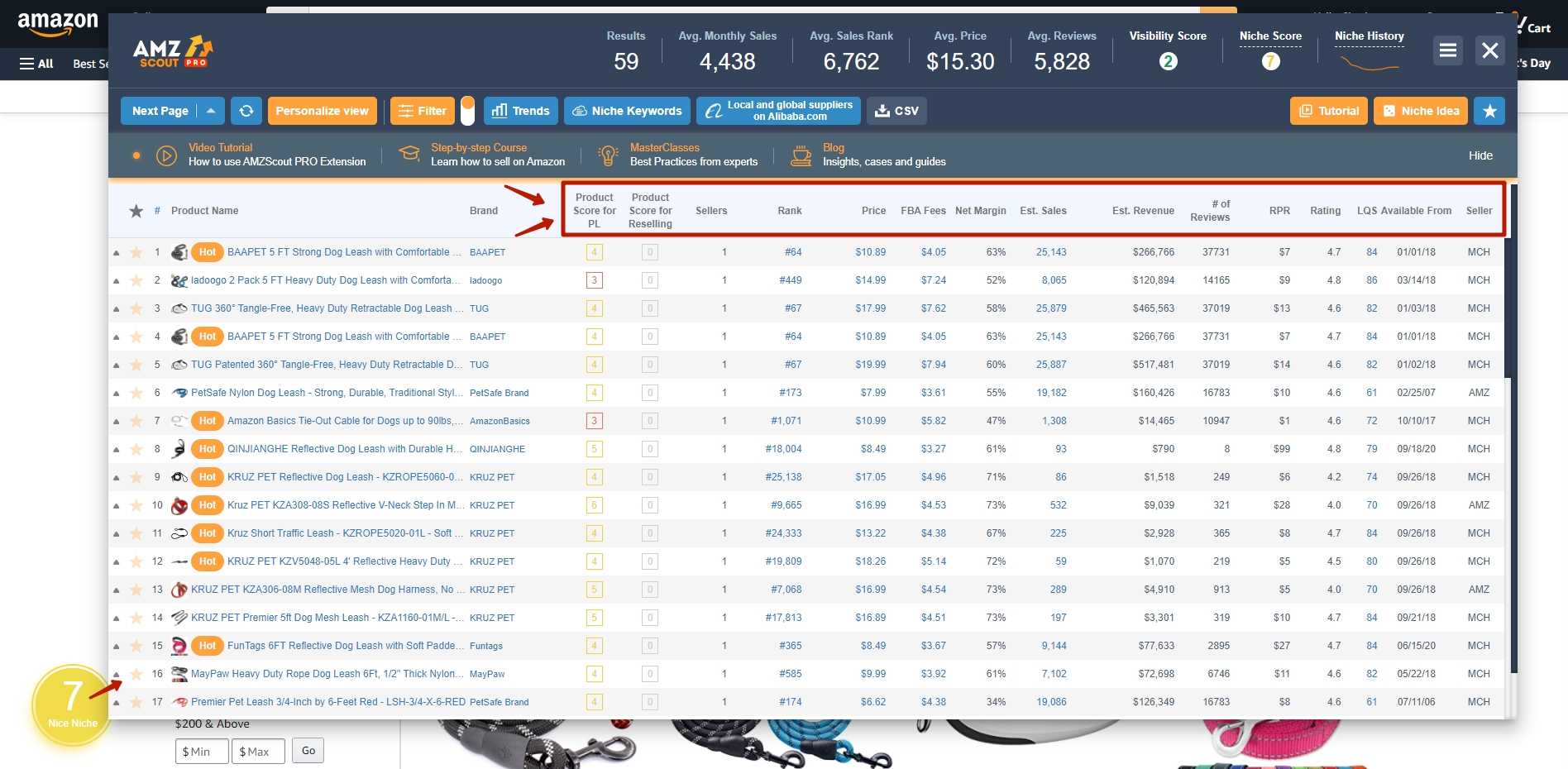Image resolution: width=1568 pixels, height=769 pixels.
Task: Click Reselling score badge in row 1
Action: [650, 252]
